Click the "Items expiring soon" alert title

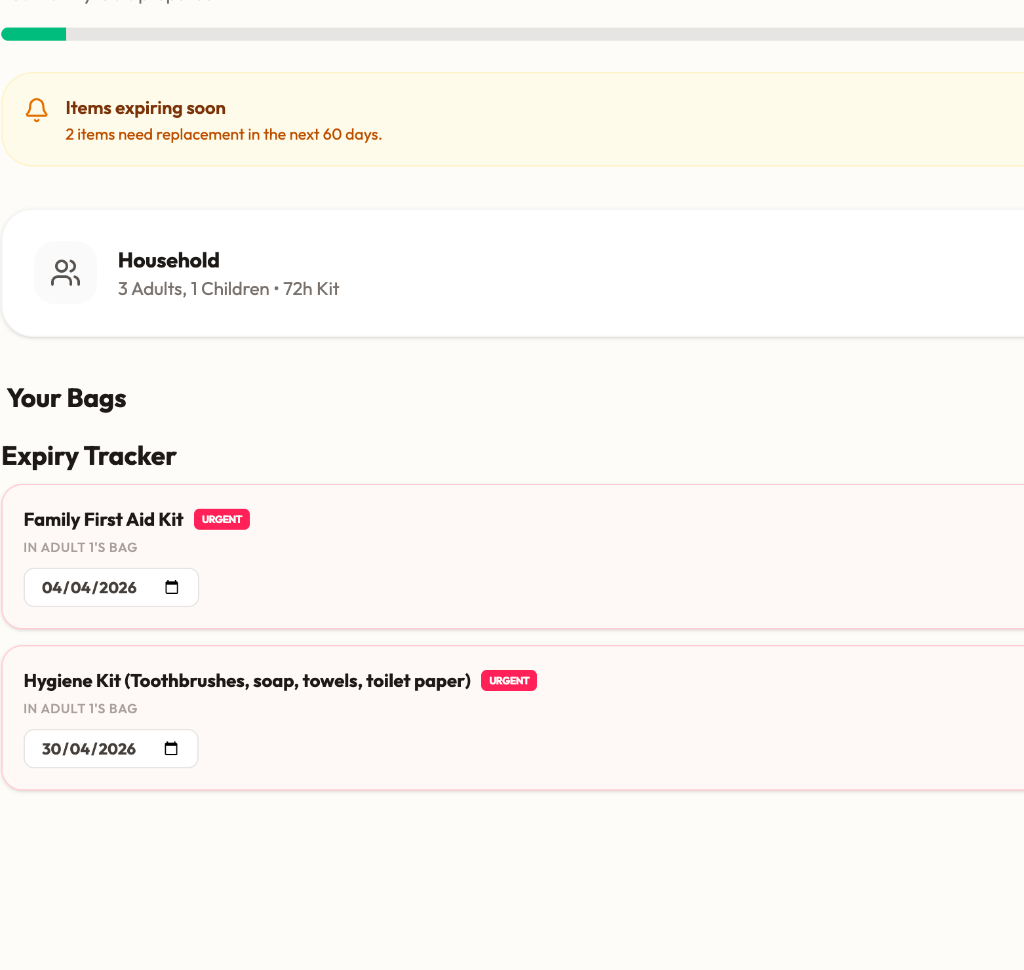click(x=146, y=108)
